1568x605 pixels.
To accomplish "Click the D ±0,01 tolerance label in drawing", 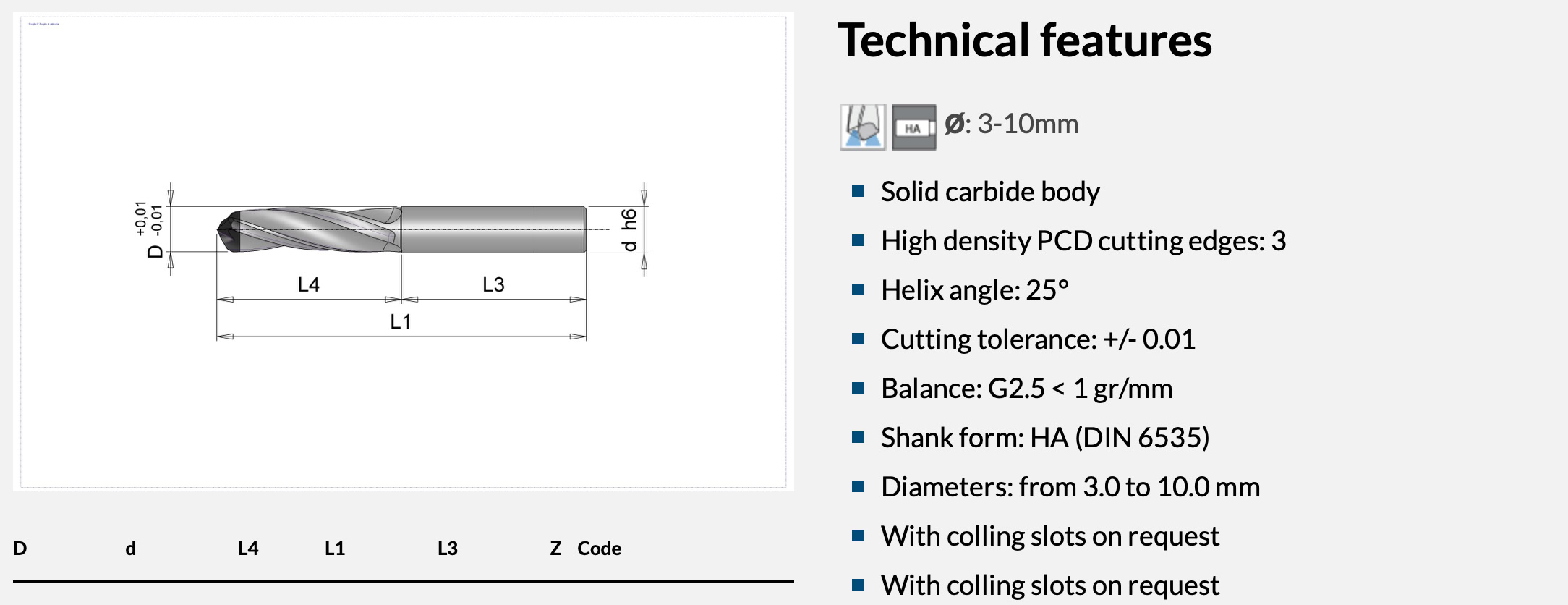I will coord(150,229).
